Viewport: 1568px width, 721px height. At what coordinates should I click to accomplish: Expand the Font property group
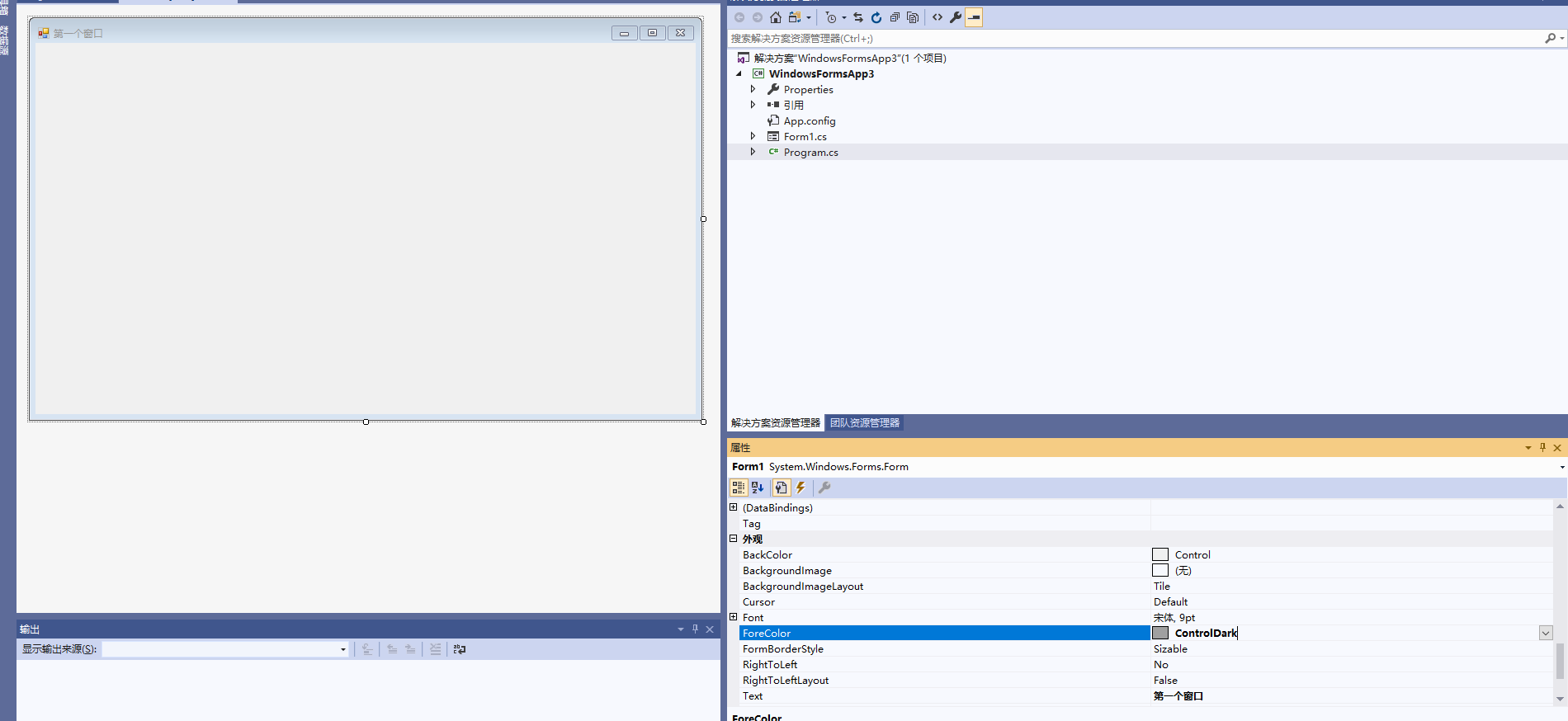coord(733,617)
